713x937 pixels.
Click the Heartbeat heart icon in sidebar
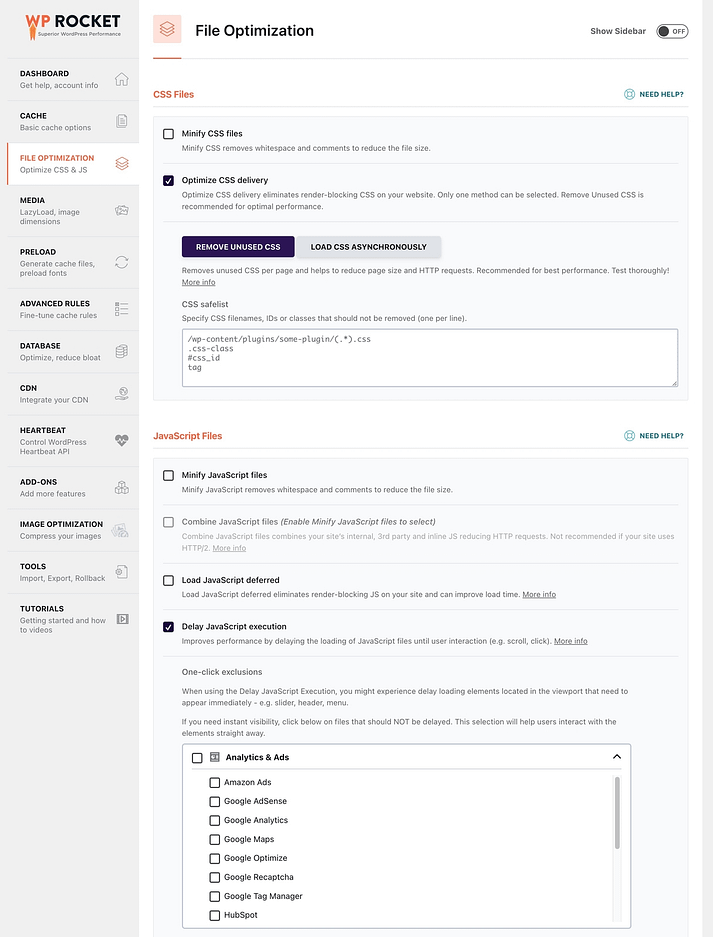click(121, 440)
